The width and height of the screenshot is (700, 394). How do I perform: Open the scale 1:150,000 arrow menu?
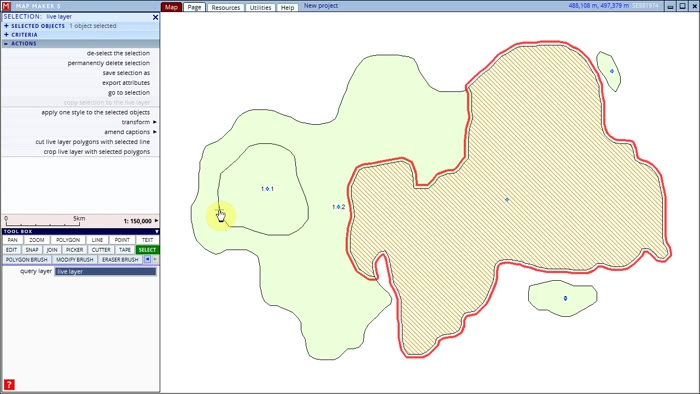[x=156, y=221]
